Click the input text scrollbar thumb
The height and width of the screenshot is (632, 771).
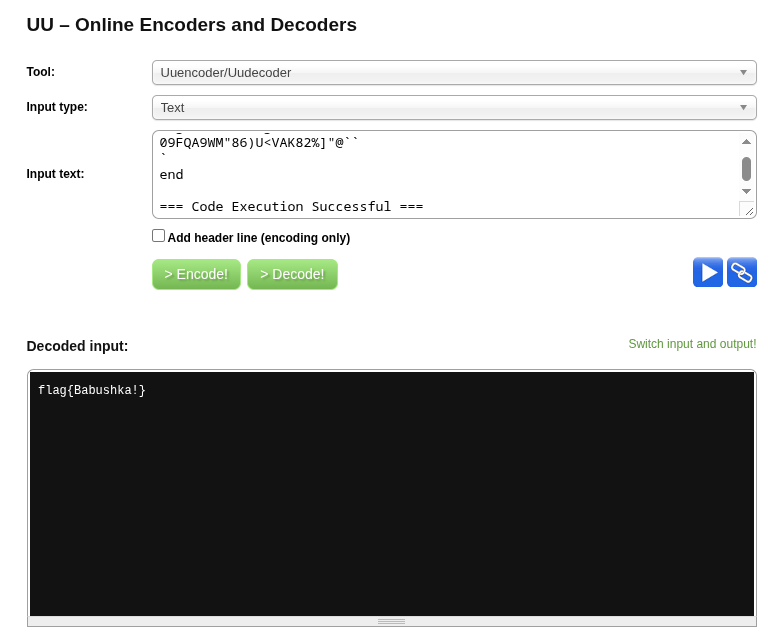tap(746, 168)
